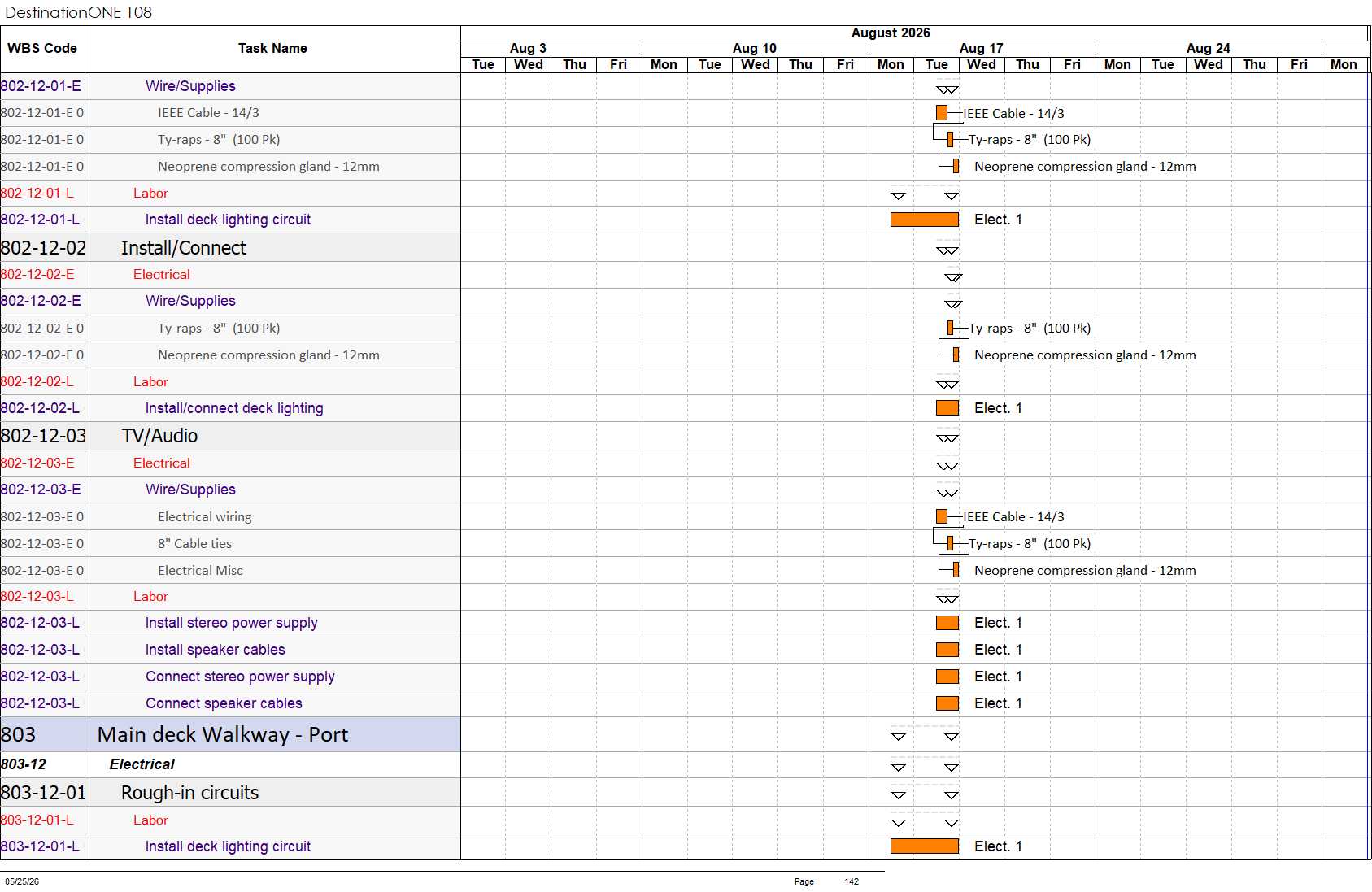The width and height of the screenshot is (1372, 892).
Task: Select the Install/Connect summary task
Action: coord(184,248)
